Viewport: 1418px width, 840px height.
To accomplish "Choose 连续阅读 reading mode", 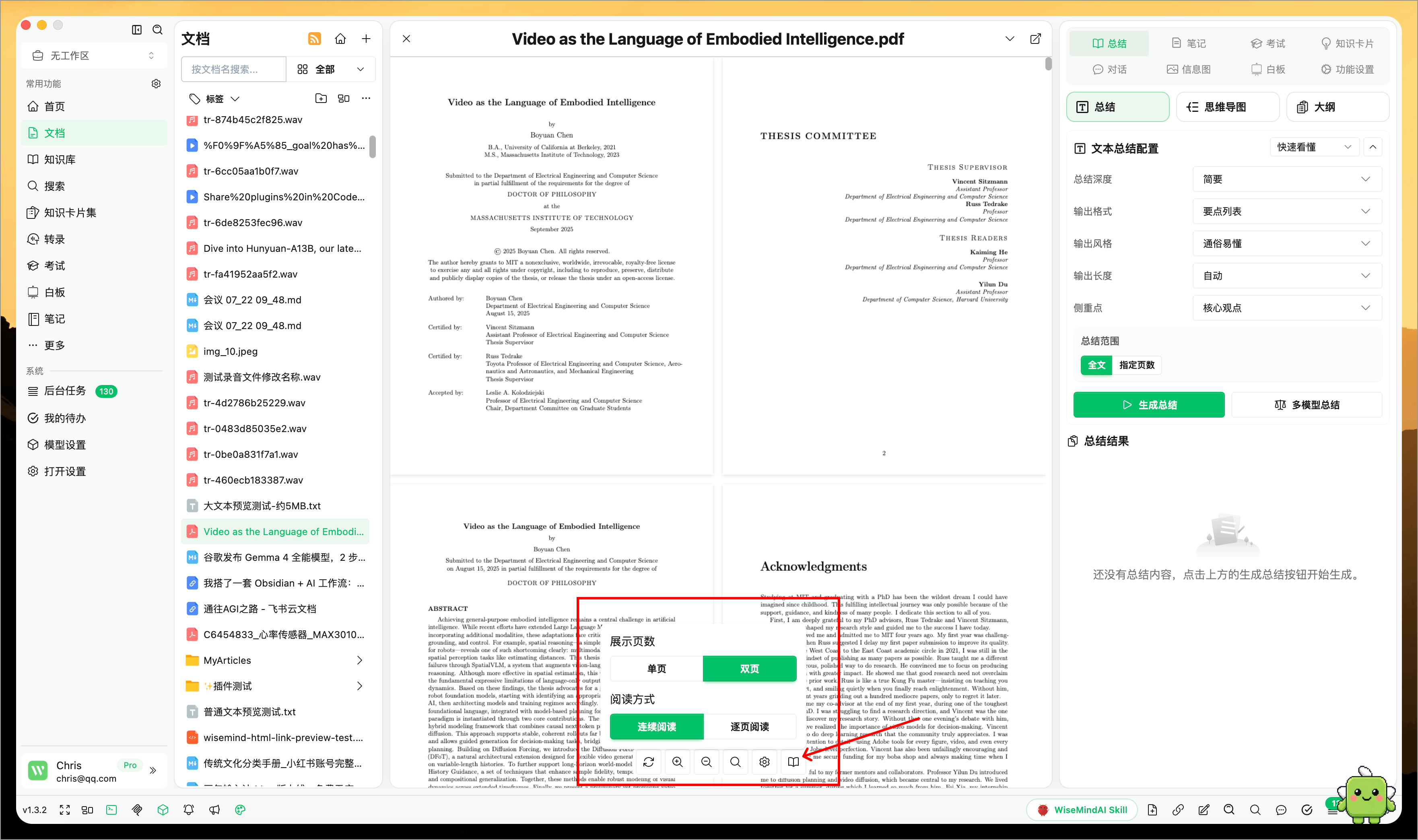I will [657, 727].
